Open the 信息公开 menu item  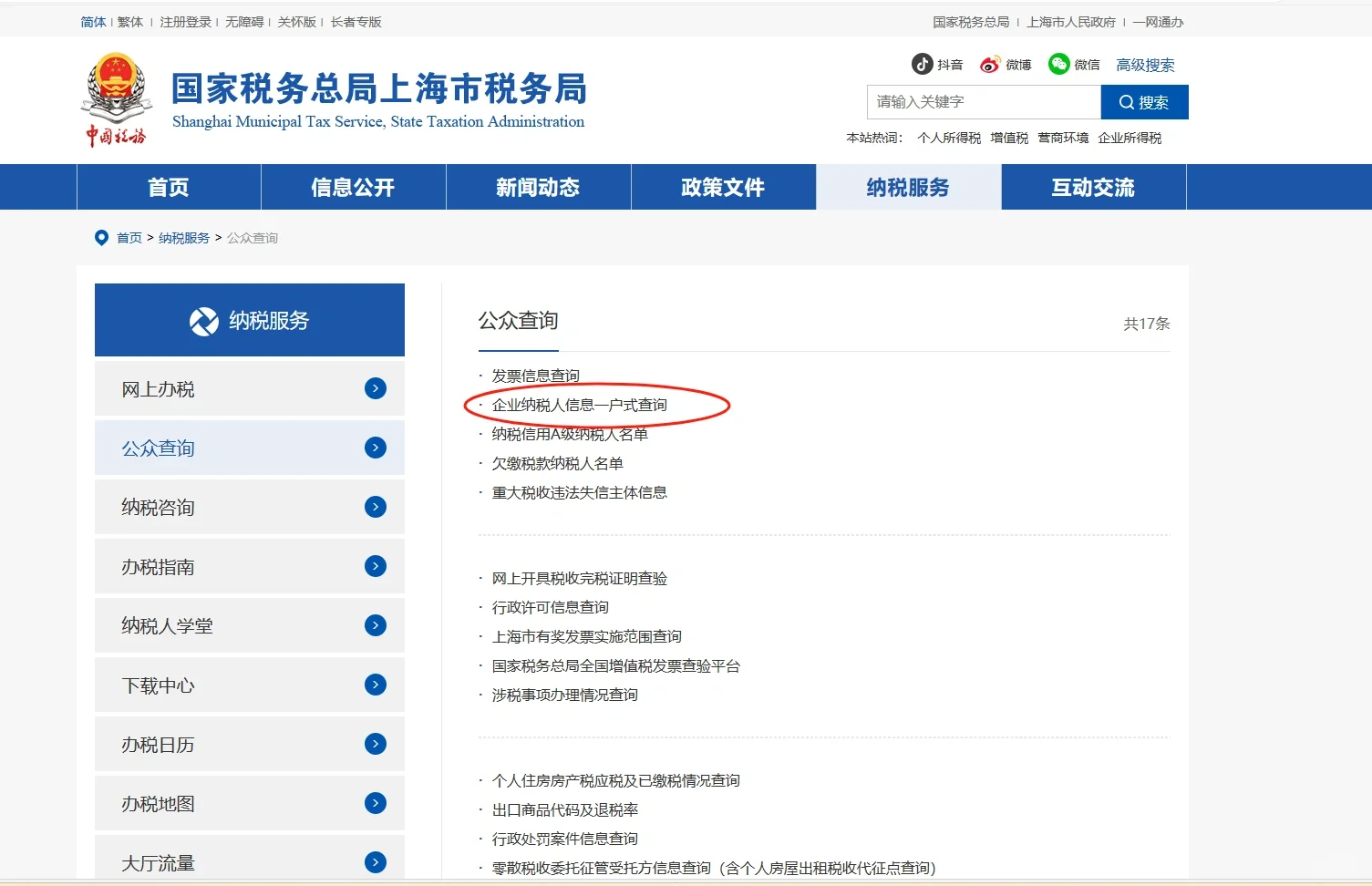tap(353, 187)
